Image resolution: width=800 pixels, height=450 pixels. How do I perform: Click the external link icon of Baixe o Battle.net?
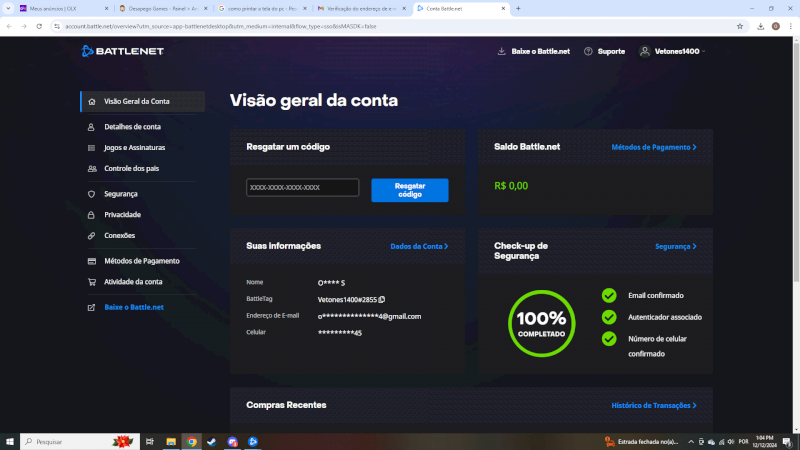click(x=91, y=308)
